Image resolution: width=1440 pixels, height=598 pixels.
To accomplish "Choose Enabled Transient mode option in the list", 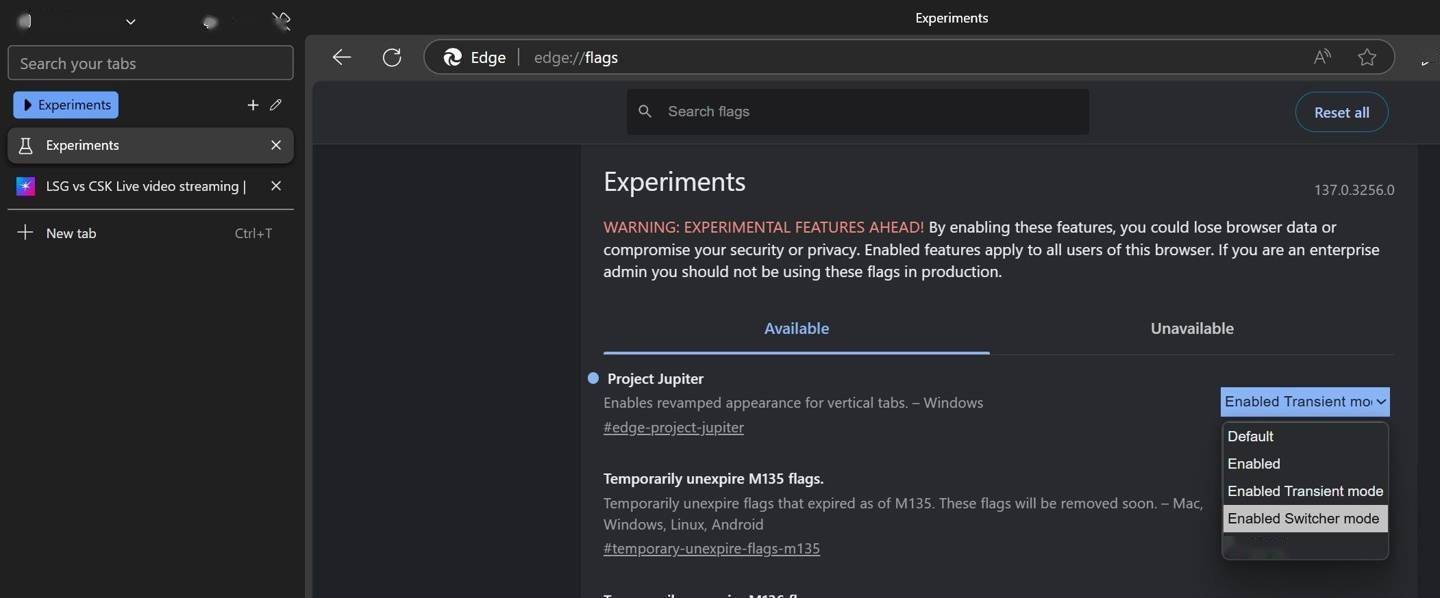I will click(x=1305, y=491).
